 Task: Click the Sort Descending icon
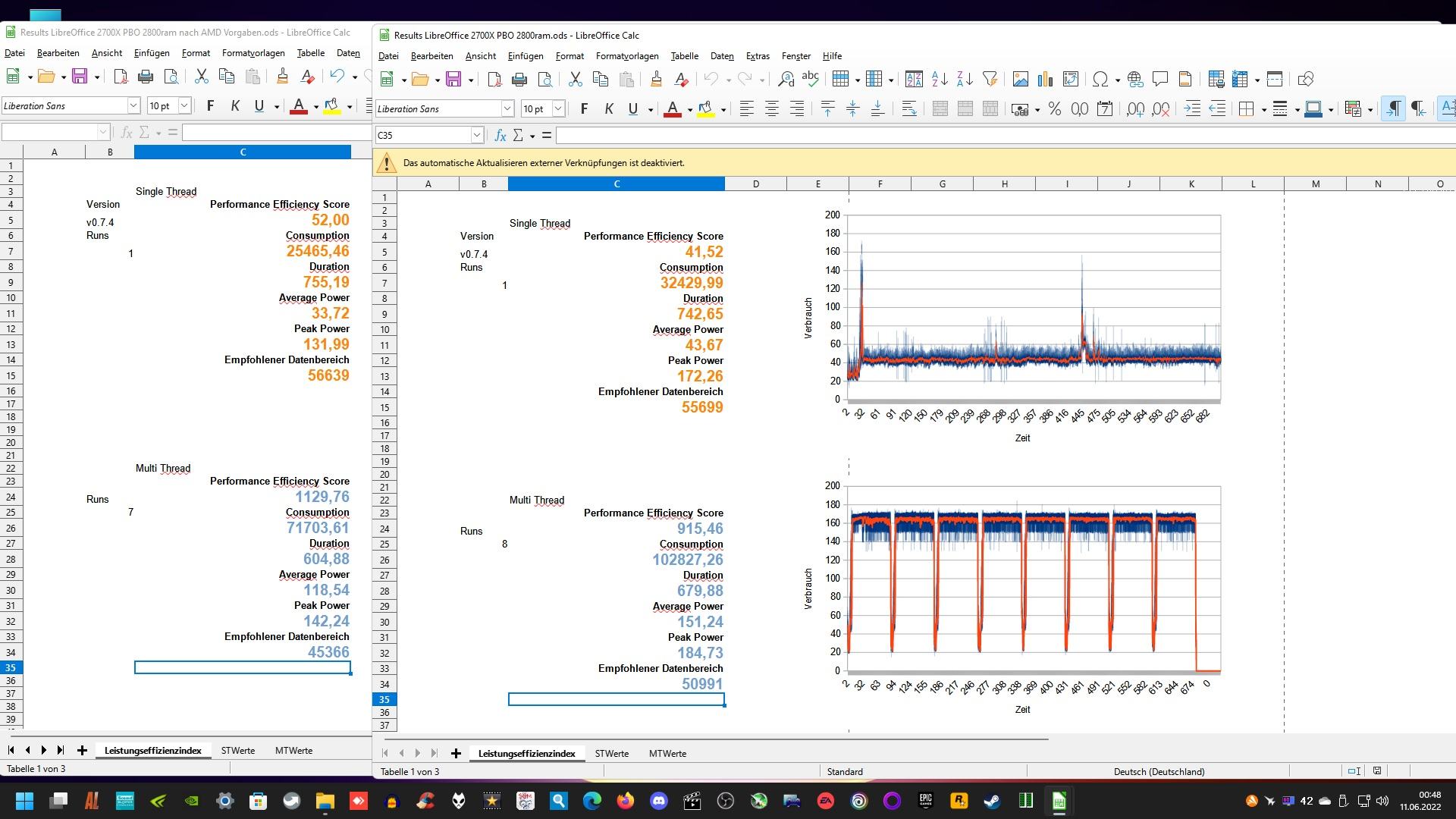click(x=965, y=79)
